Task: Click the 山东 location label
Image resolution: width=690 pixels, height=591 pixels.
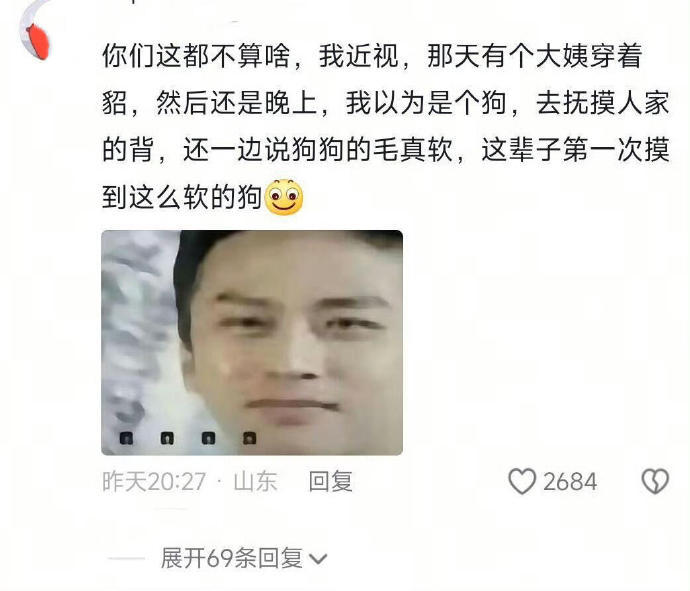Action: tap(255, 481)
